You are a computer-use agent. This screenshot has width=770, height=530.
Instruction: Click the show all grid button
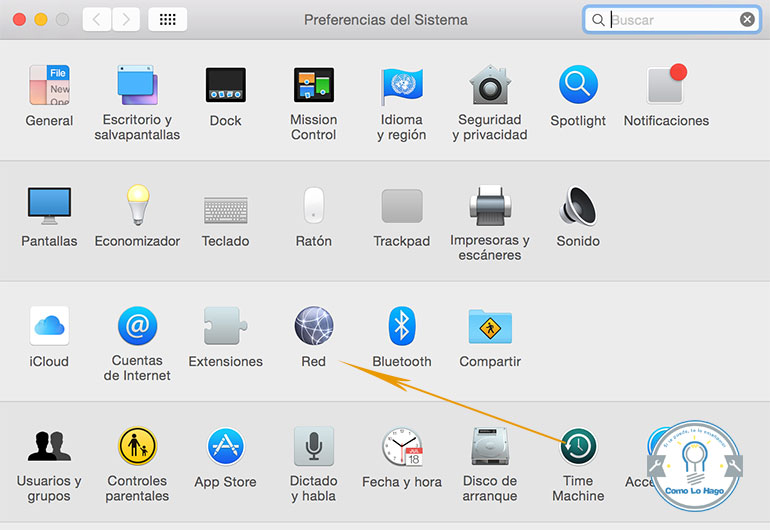click(x=167, y=20)
